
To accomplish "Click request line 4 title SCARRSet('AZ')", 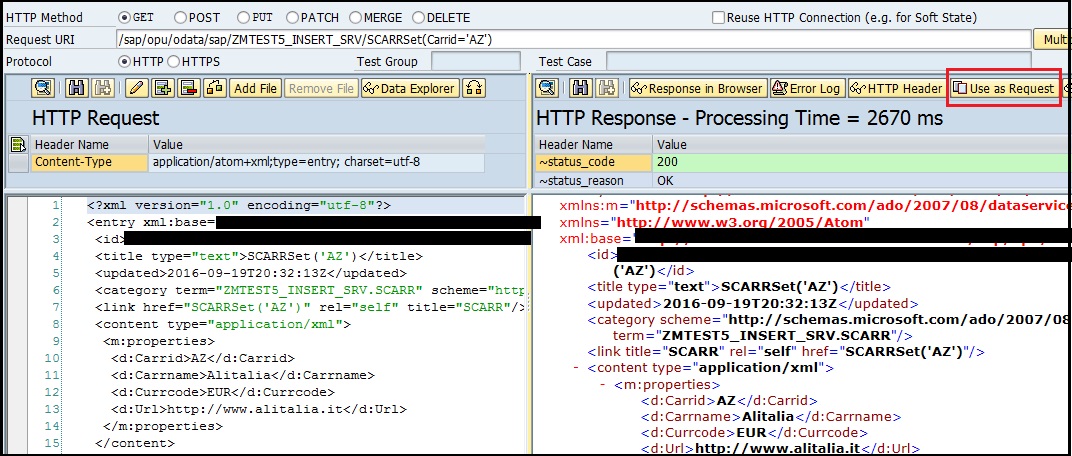I will coord(259,257).
